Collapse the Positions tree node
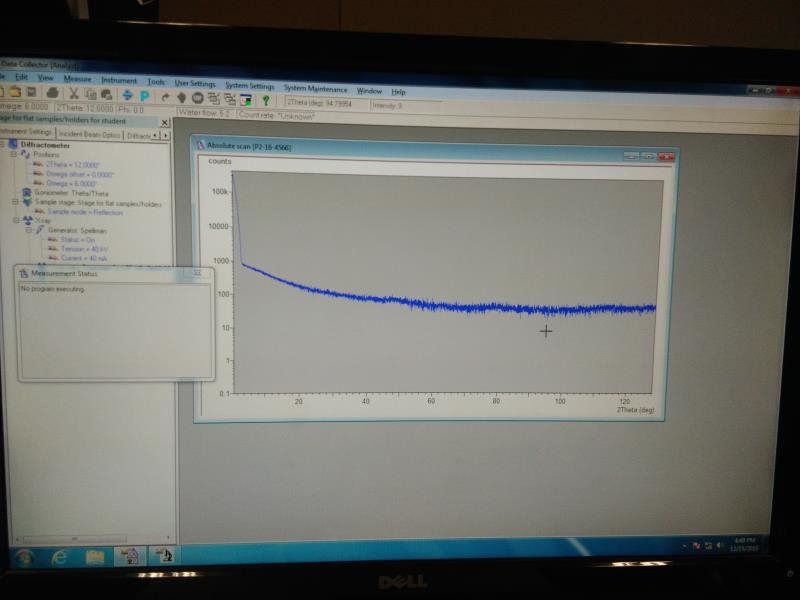This screenshot has height=600, width=800. 14,155
